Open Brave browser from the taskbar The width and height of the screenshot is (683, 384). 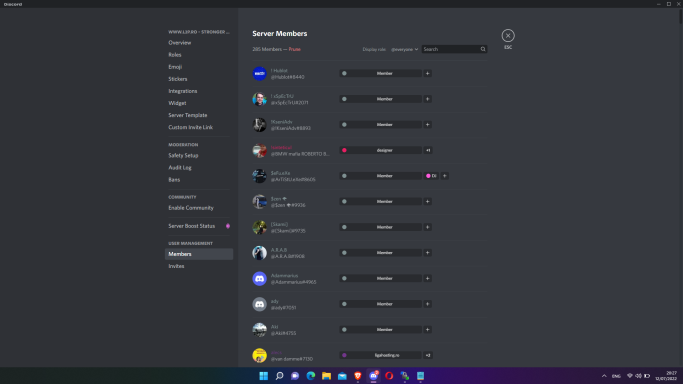tap(358, 376)
